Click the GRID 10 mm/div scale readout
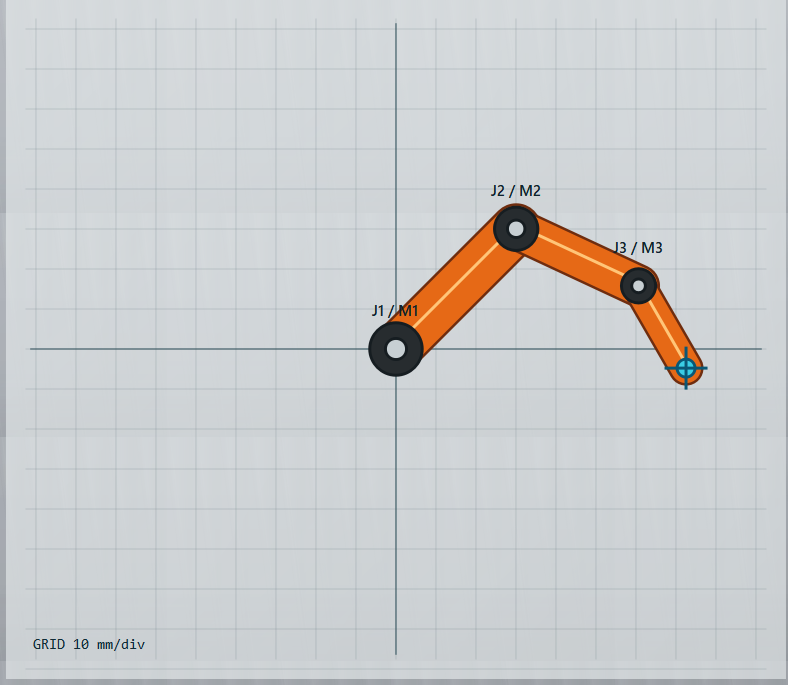This screenshot has width=788, height=685. point(89,644)
